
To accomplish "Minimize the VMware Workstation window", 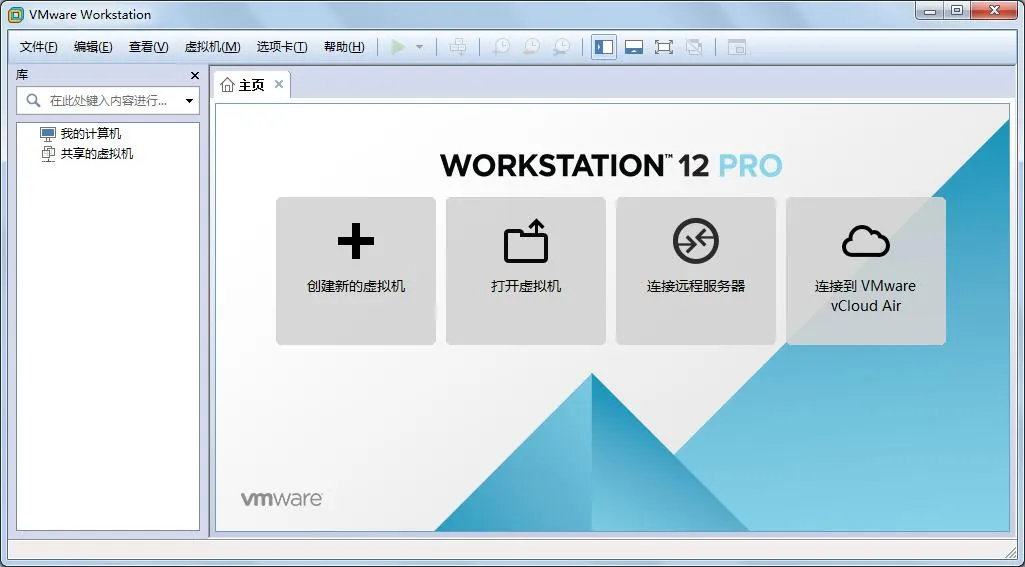I will (x=931, y=10).
